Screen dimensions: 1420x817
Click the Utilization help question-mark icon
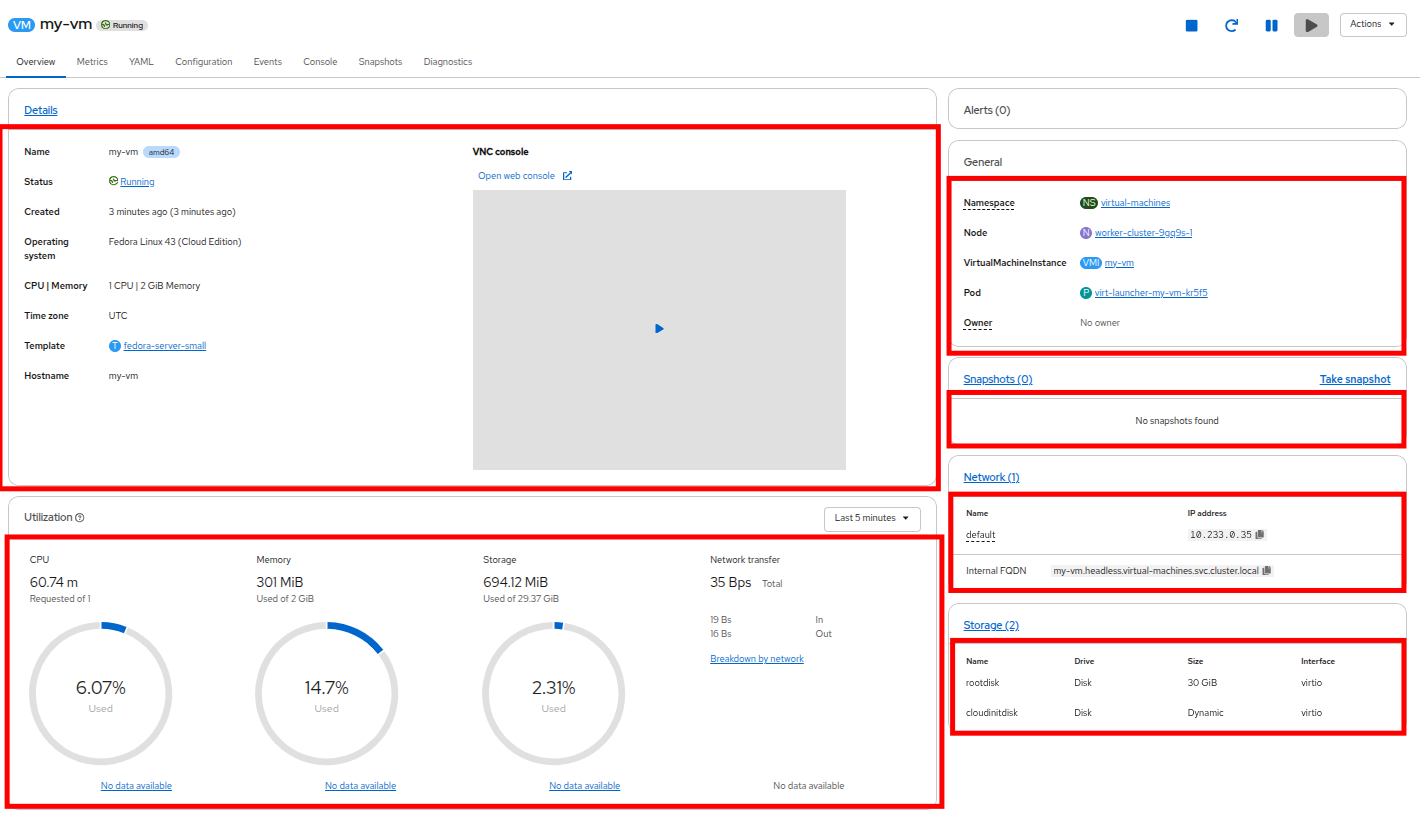pos(80,518)
